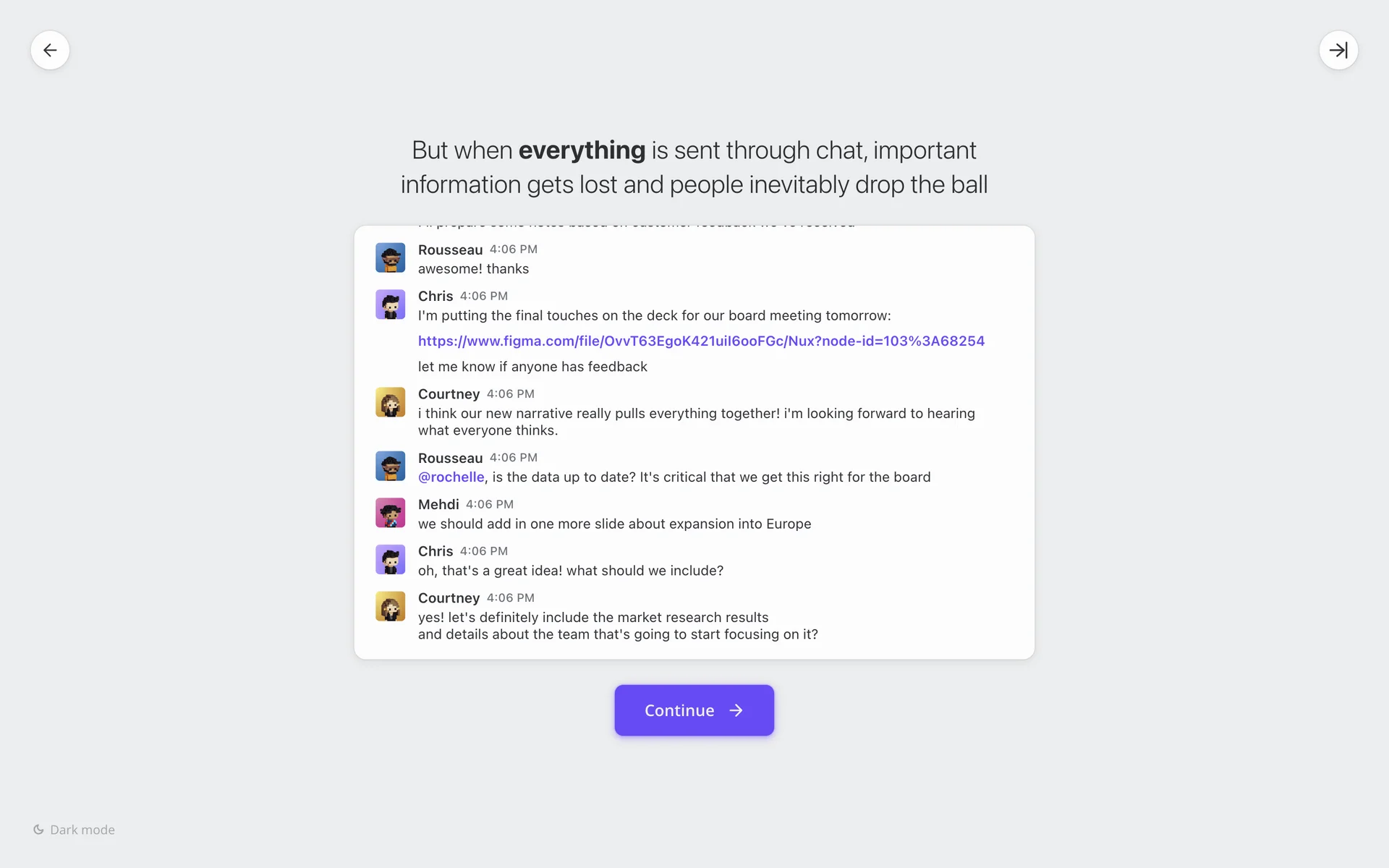Screen dimensions: 1389x868
Task: Click the 'let me know if anyone has feedback' text
Action: pos(532,367)
